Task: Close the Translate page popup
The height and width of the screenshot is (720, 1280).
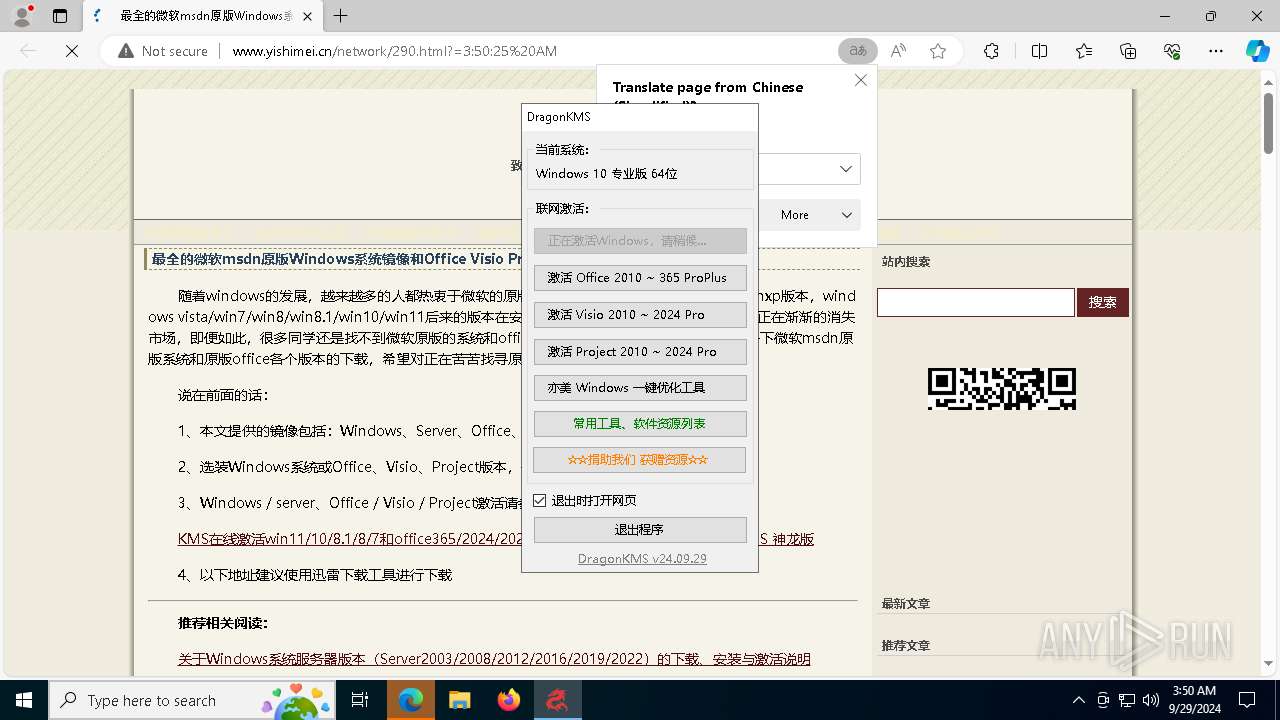Action: (x=861, y=80)
